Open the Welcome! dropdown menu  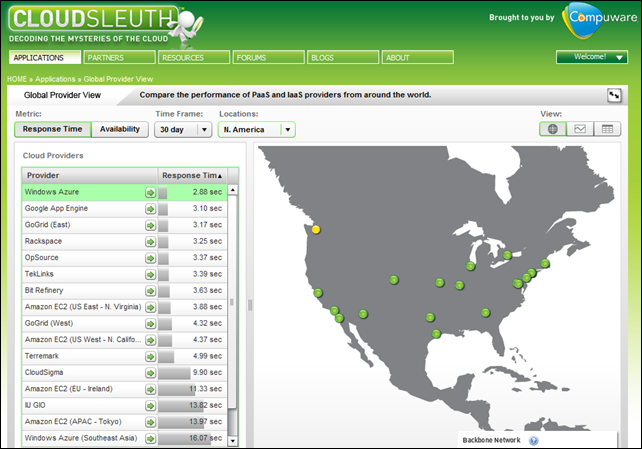click(x=592, y=57)
